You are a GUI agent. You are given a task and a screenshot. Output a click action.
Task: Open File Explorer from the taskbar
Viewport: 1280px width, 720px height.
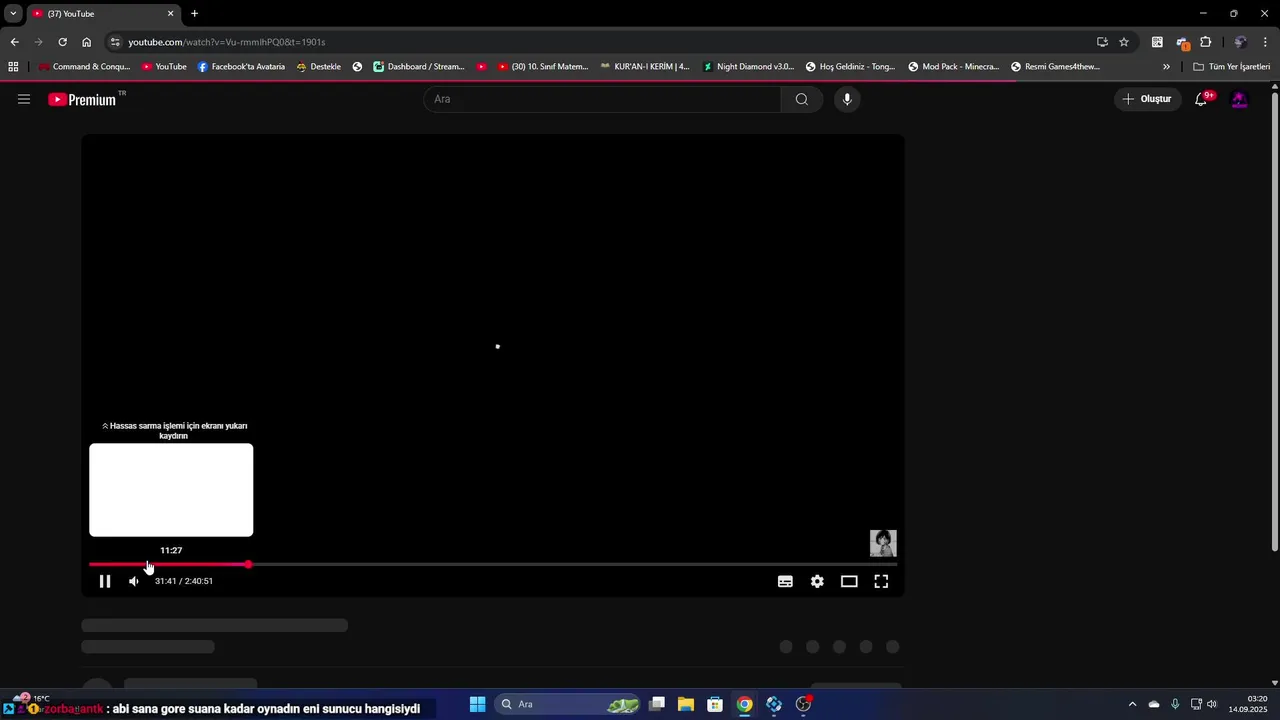(686, 704)
